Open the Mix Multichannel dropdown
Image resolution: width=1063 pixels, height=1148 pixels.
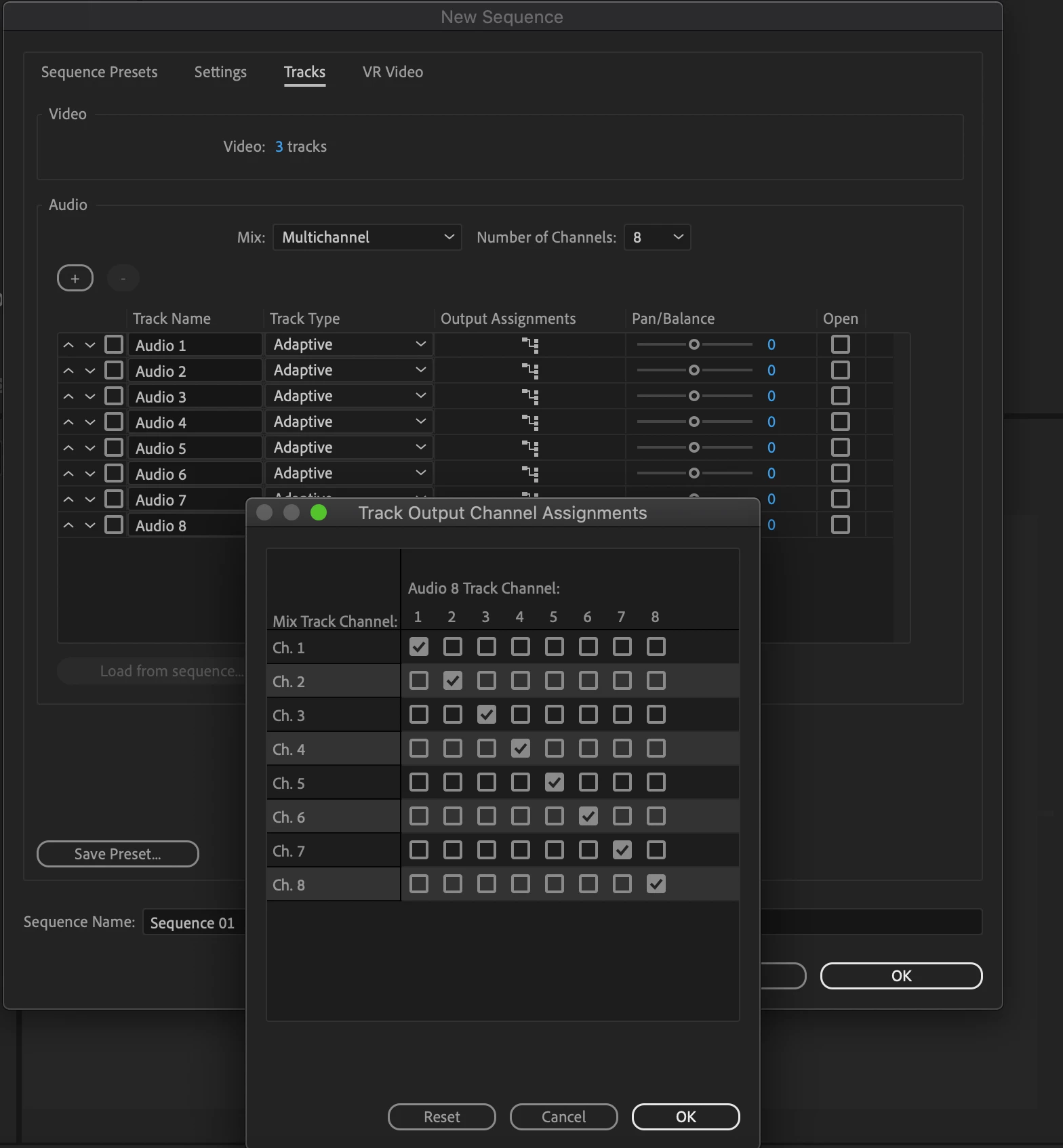coord(367,237)
